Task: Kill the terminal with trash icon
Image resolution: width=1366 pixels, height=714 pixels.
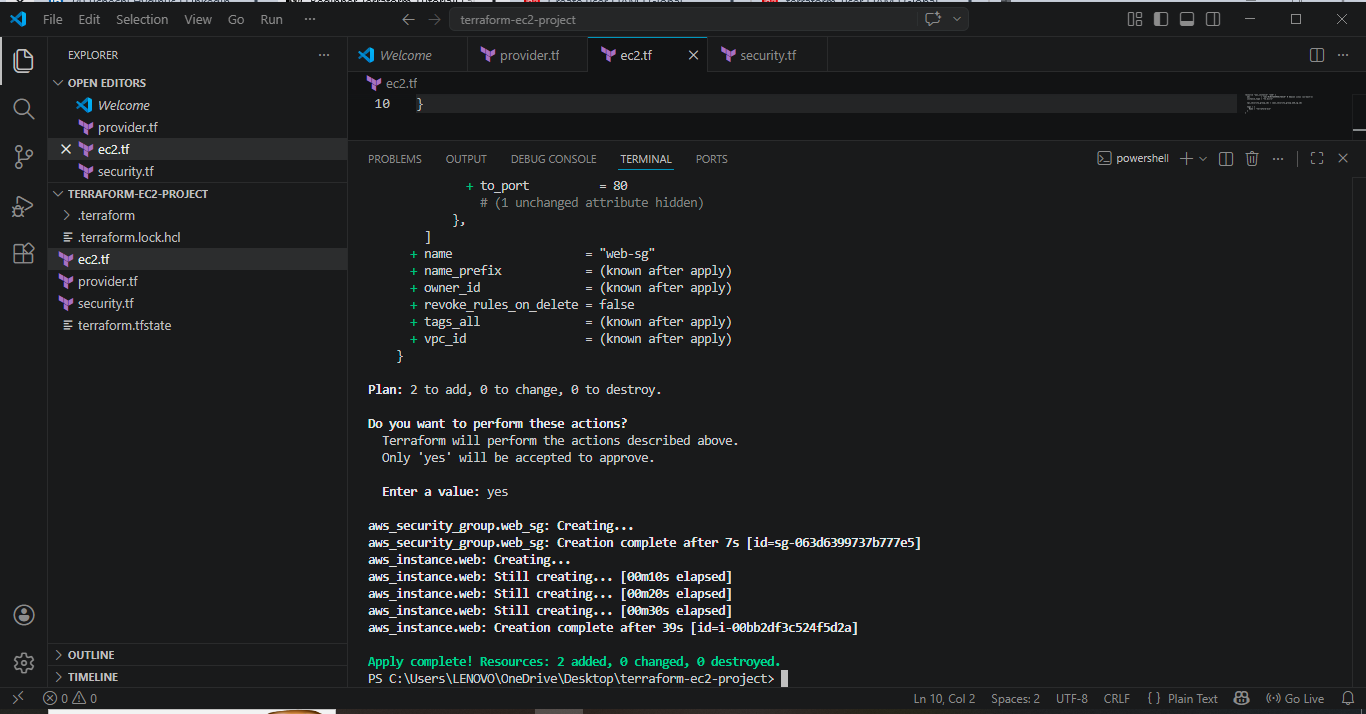Action: tap(1251, 158)
